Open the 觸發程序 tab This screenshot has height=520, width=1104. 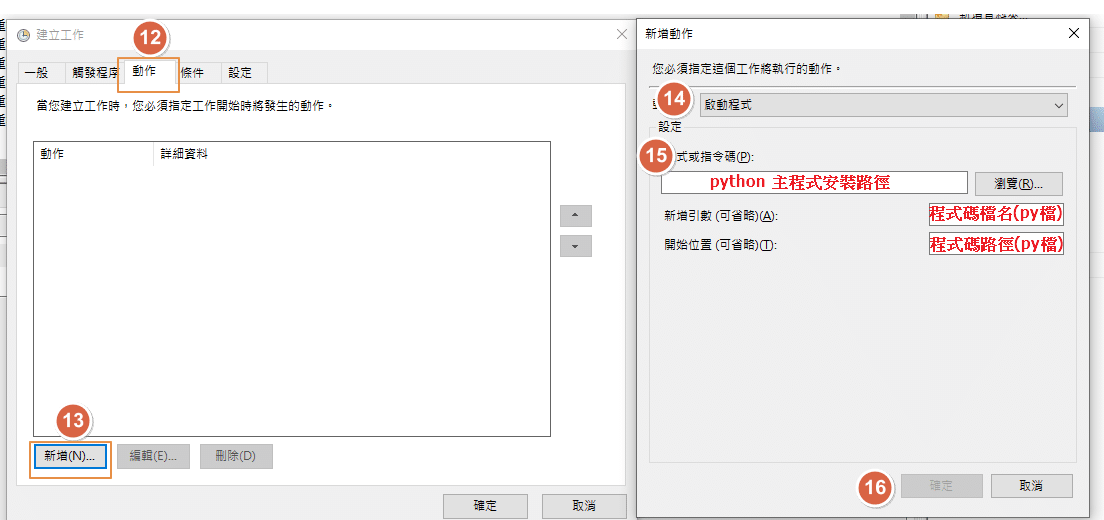pyautogui.click(x=94, y=73)
